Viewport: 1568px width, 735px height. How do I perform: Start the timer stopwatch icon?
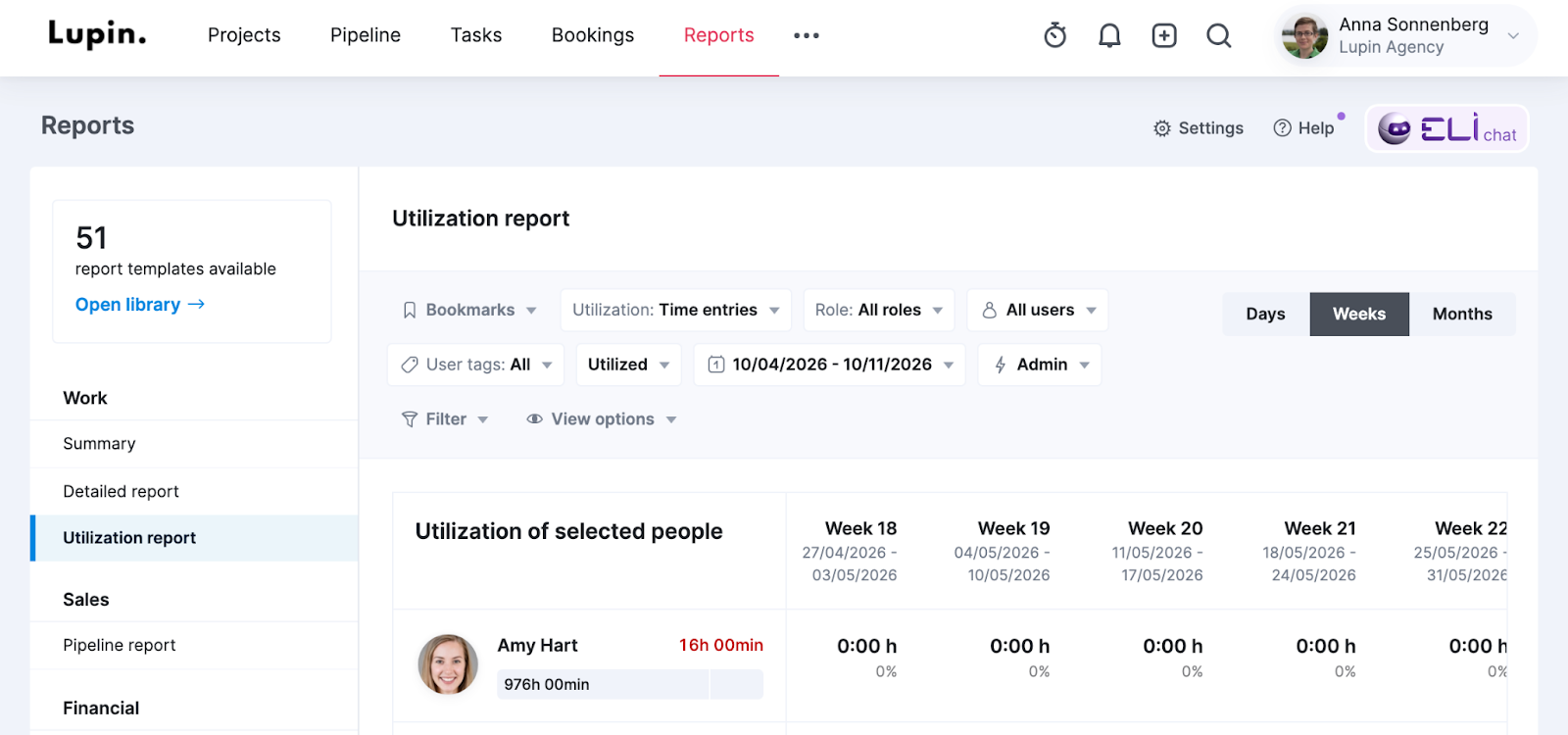[x=1054, y=36]
